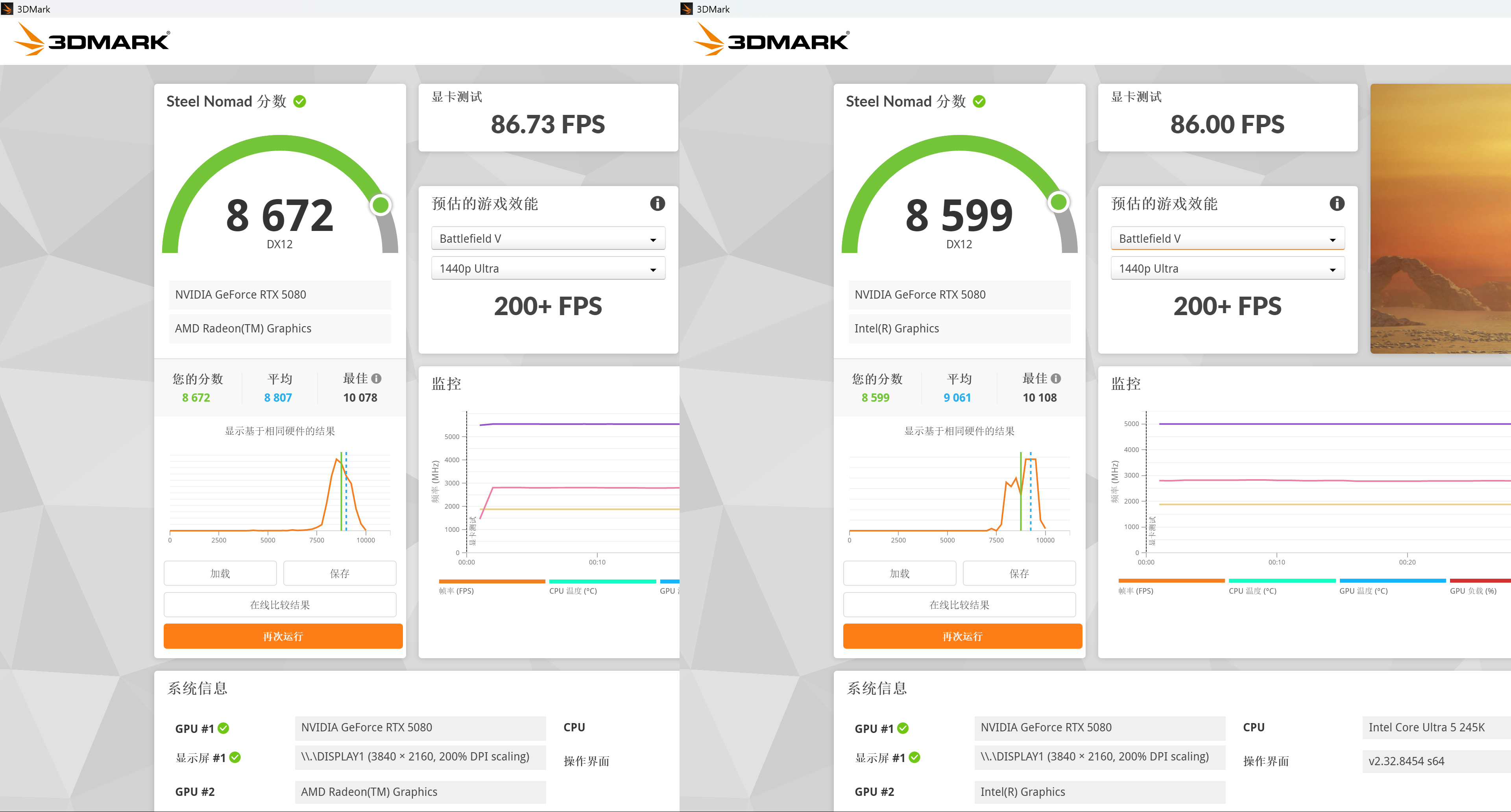The height and width of the screenshot is (812, 1511).
Task: Open right 1440p Ultra resolution dropdown
Action: click(1227, 269)
